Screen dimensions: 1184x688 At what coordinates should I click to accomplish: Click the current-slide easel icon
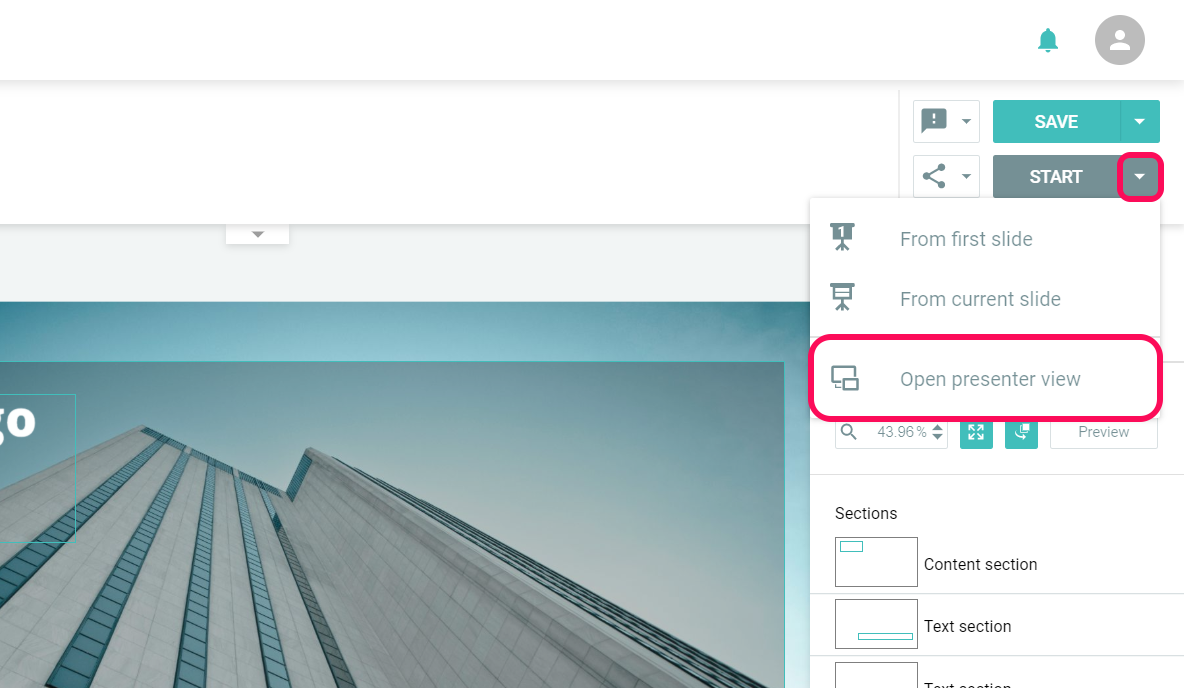842,297
